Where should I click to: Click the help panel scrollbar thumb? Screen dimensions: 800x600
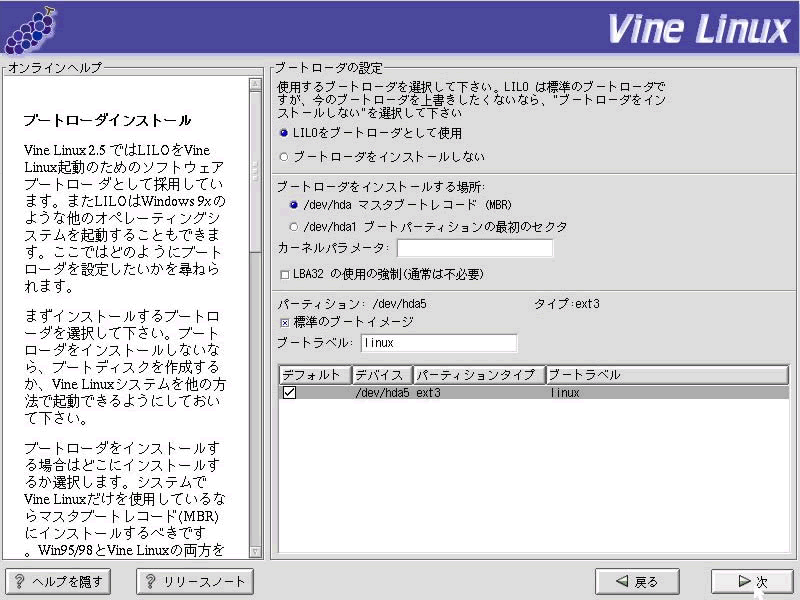(256, 171)
